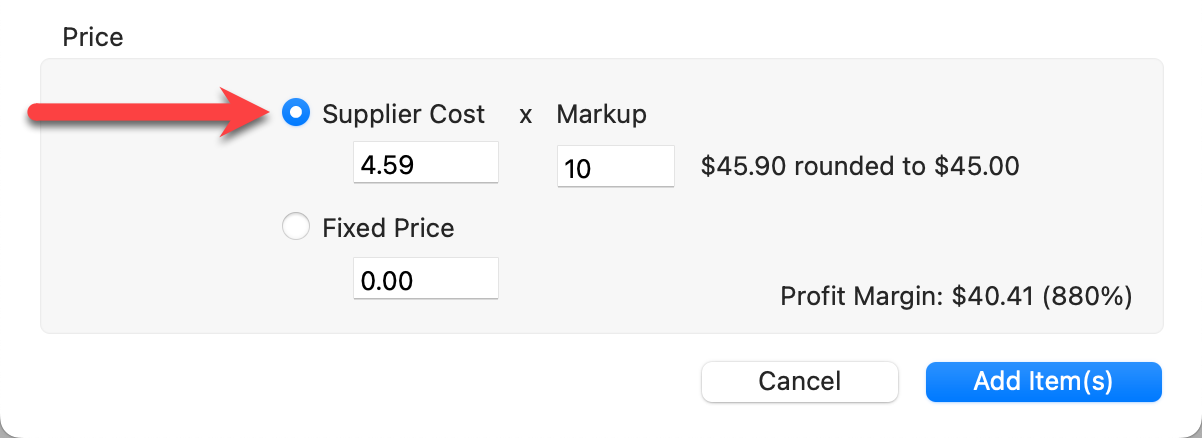The image size is (1202, 438).
Task: Click the "x" multiplication symbol
Action: 526,115
